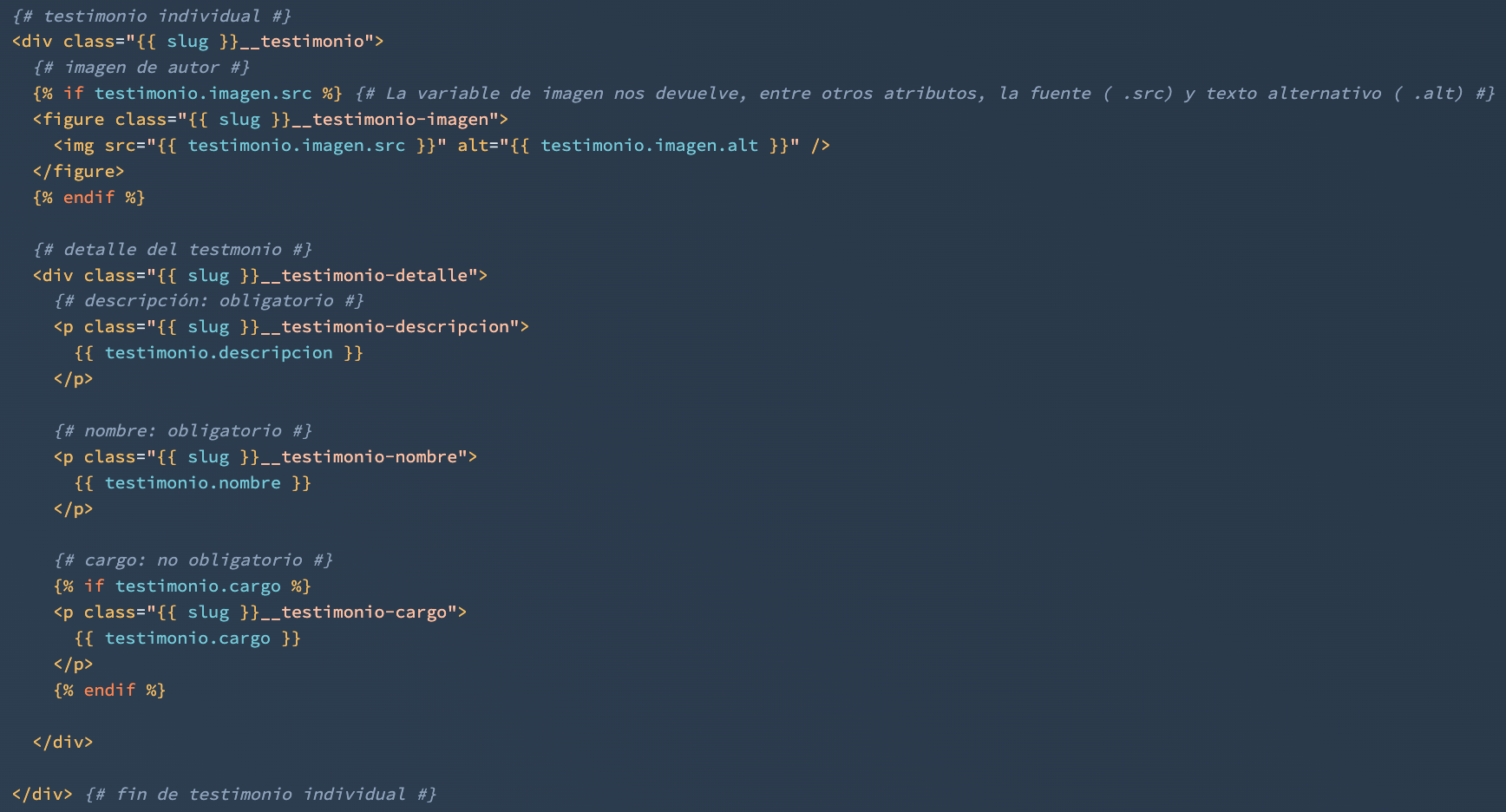The width and height of the screenshot is (1506, 812).
Task: Click the 'fin de testimonio individual' comment
Action: [x=260, y=795]
